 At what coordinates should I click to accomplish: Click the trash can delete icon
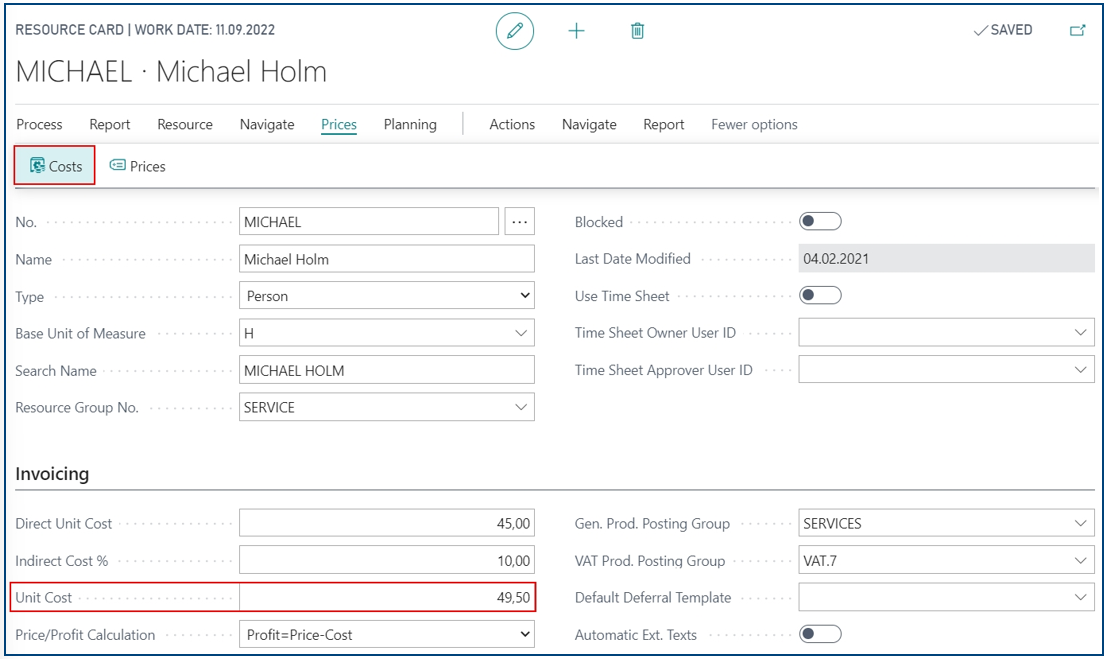[637, 31]
